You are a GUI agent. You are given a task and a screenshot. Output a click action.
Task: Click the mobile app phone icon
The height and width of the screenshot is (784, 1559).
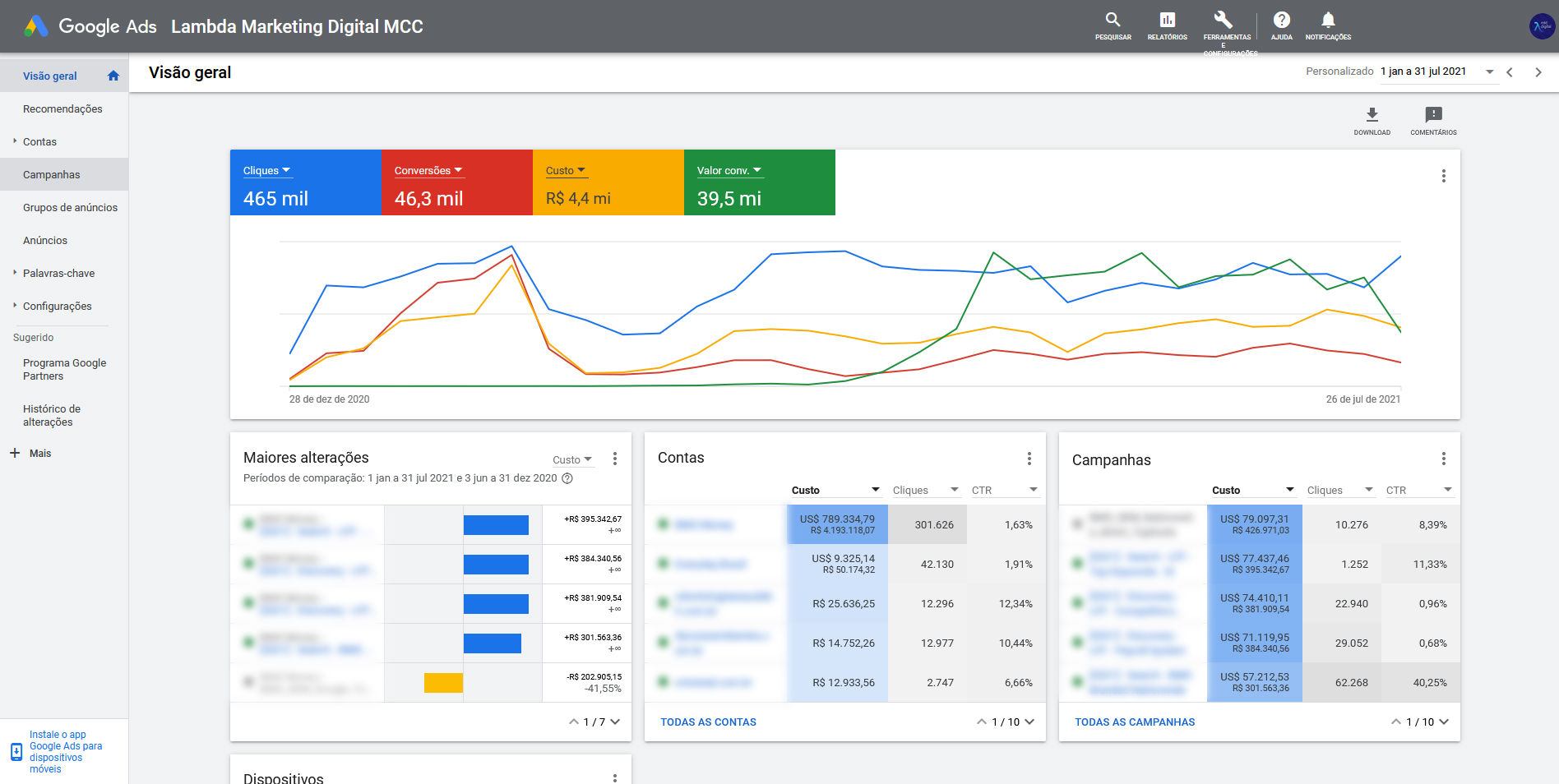[16, 752]
